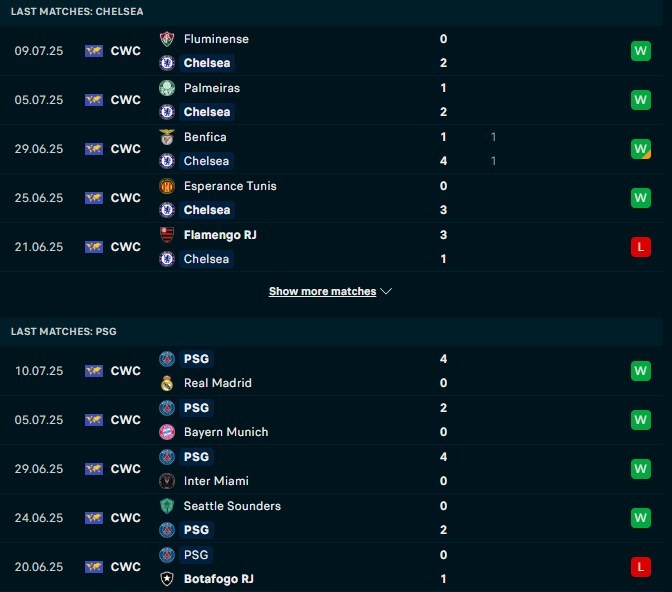This screenshot has width=672, height=592.
Task: Click the Botafogo RJ star crest
Action: click(x=167, y=579)
